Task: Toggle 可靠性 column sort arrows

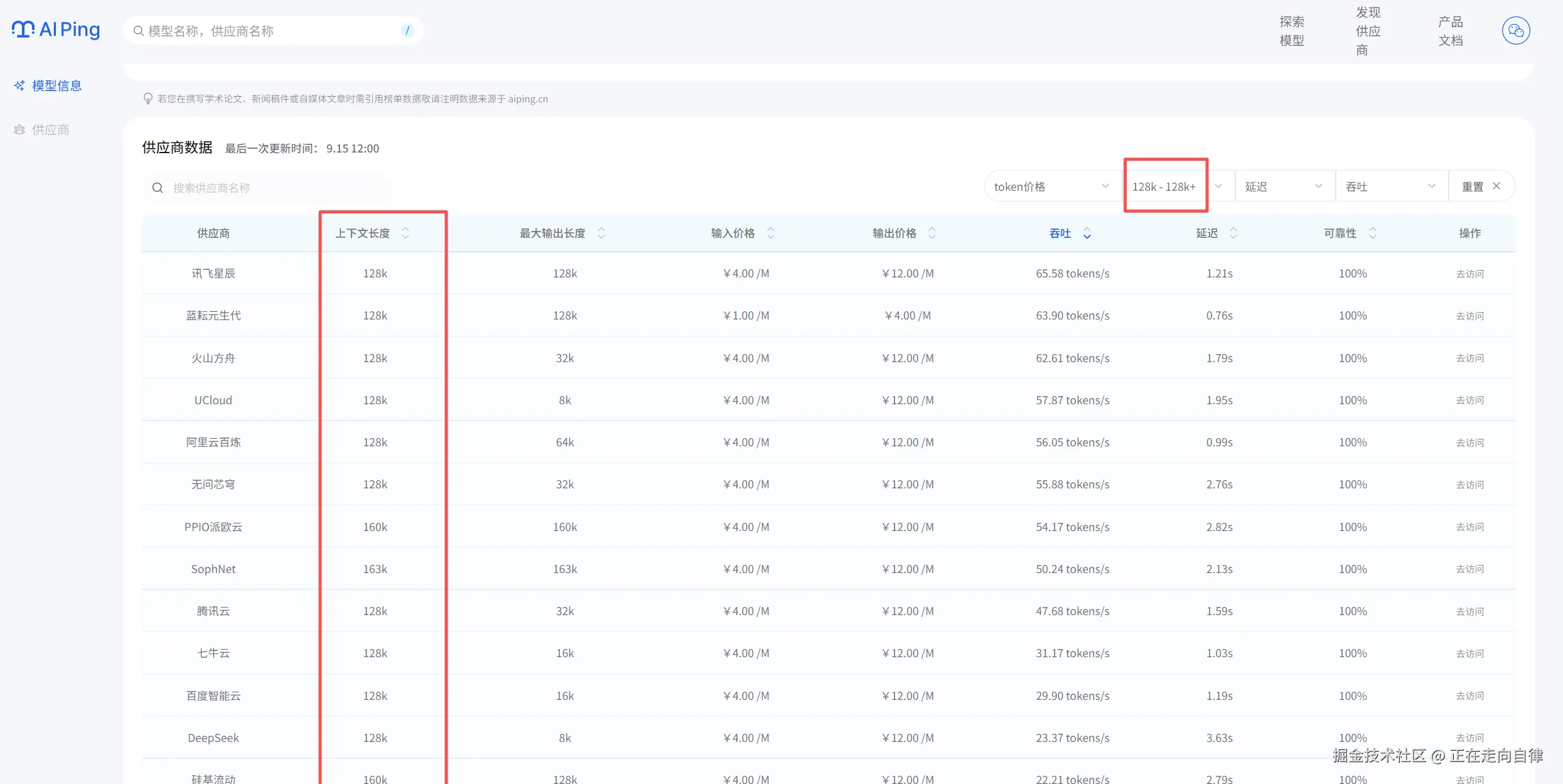Action: [1373, 233]
